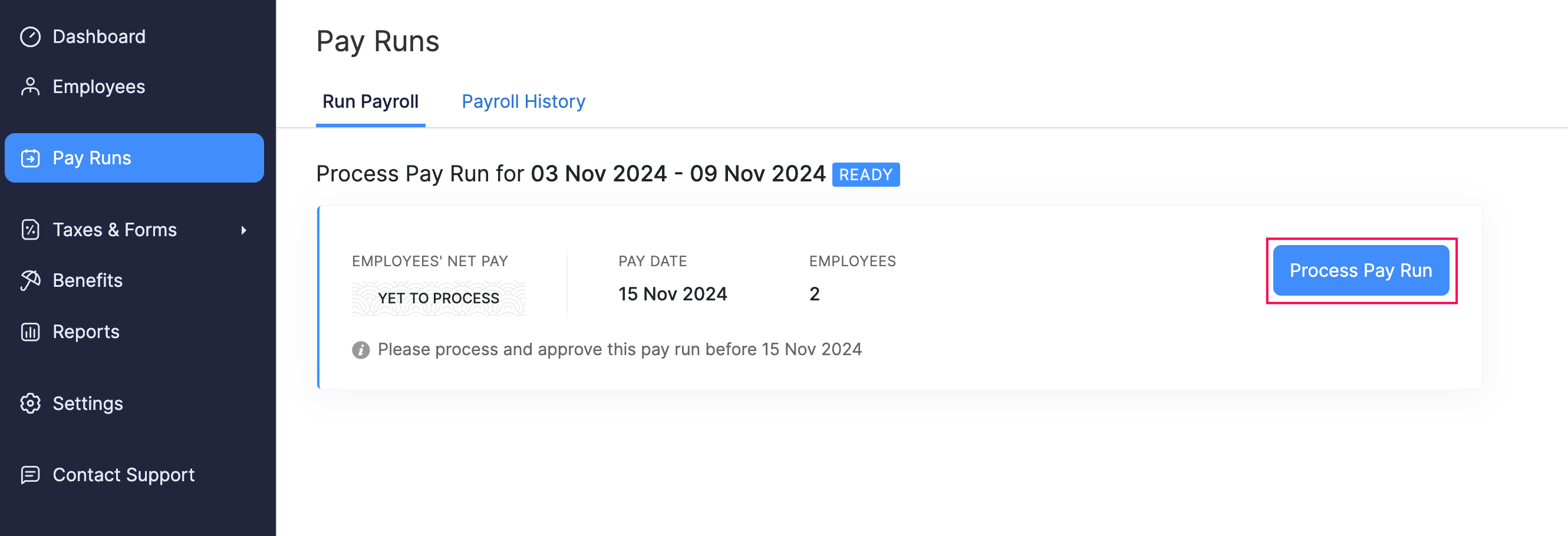Click the Dashboard gauge icon
This screenshot has width=1568, height=536.
(30, 37)
